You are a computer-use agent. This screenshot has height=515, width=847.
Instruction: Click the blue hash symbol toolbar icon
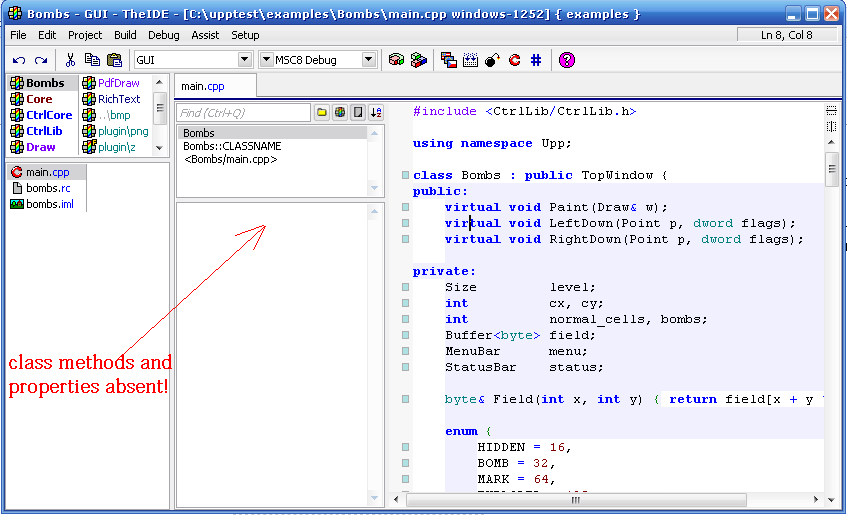(536, 60)
